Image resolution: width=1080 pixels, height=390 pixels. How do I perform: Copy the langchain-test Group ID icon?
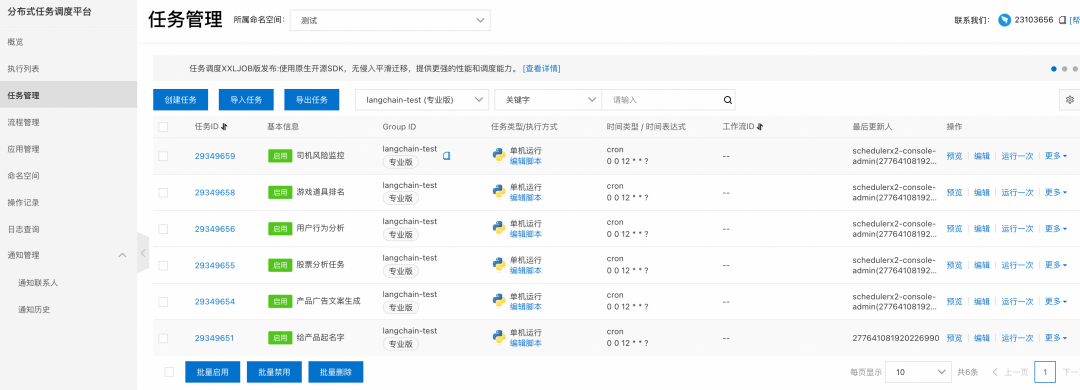pos(446,156)
